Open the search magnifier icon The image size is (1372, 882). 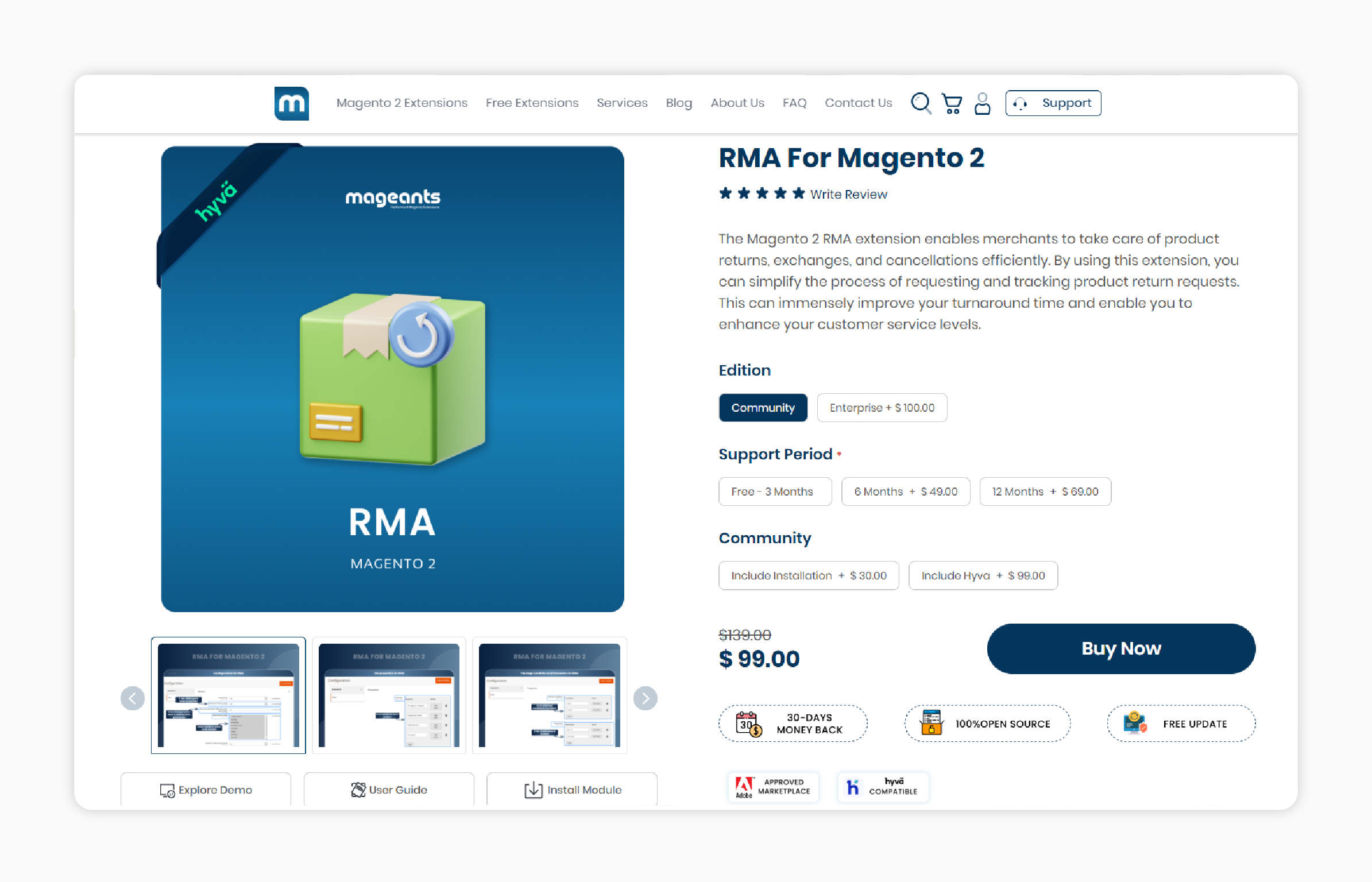click(921, 103)
